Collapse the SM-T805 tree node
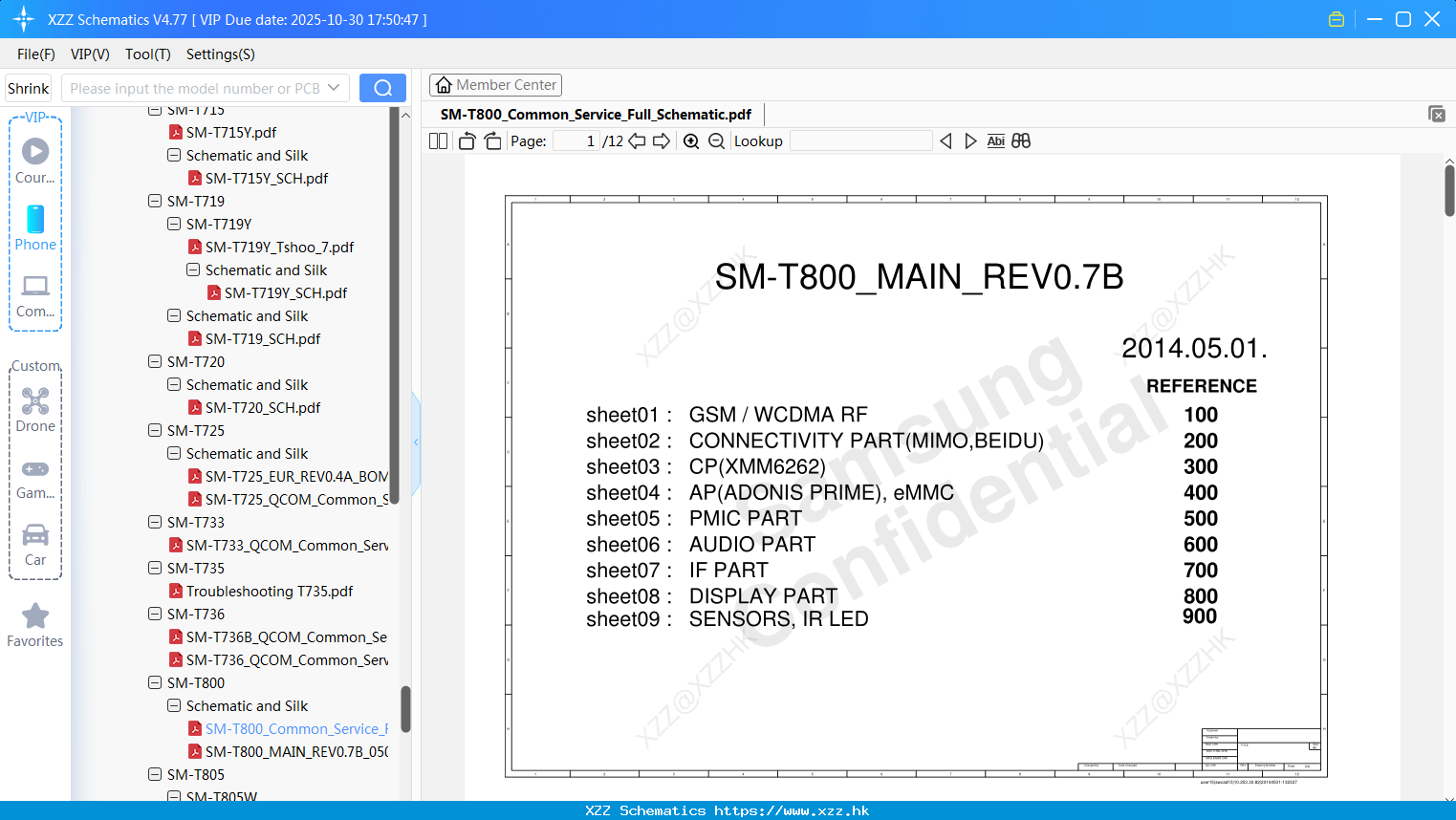This screenshot has height=820, width=1456. [155, 774]
